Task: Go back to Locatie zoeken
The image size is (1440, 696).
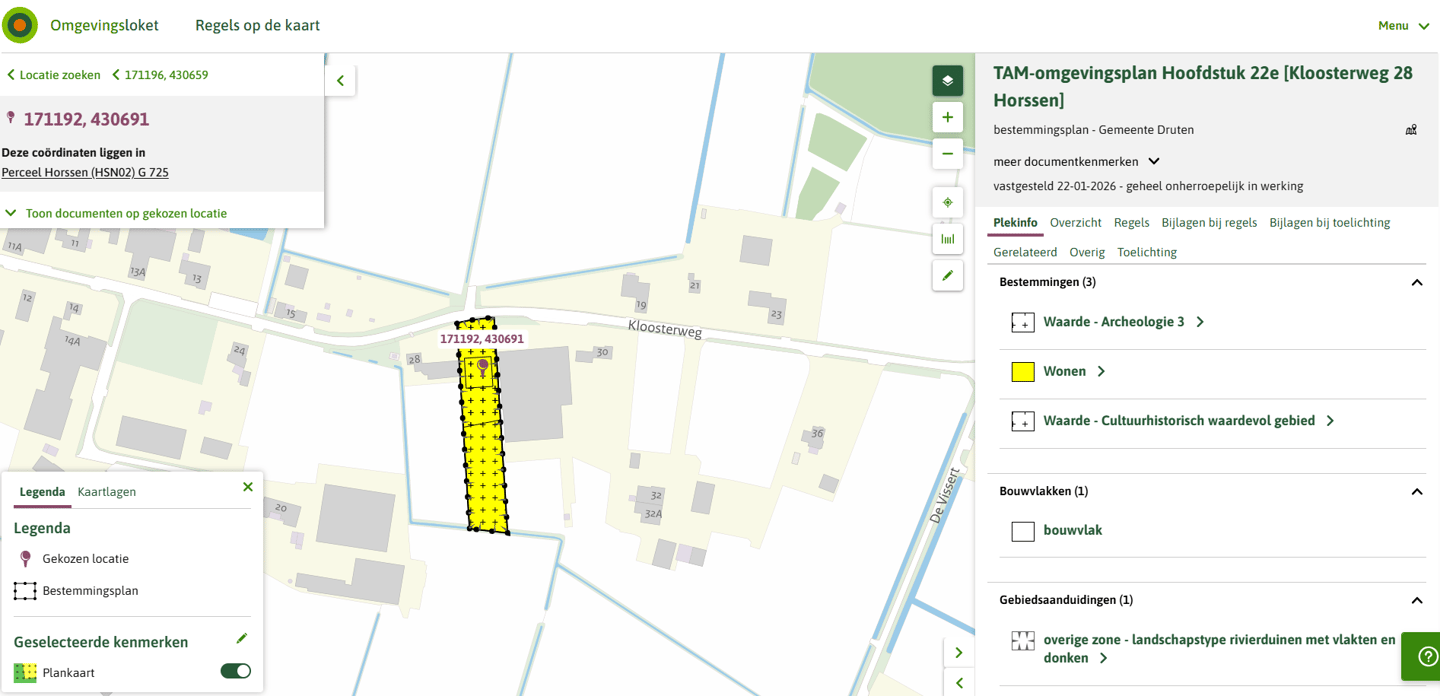Action: (x=54, y=75)
